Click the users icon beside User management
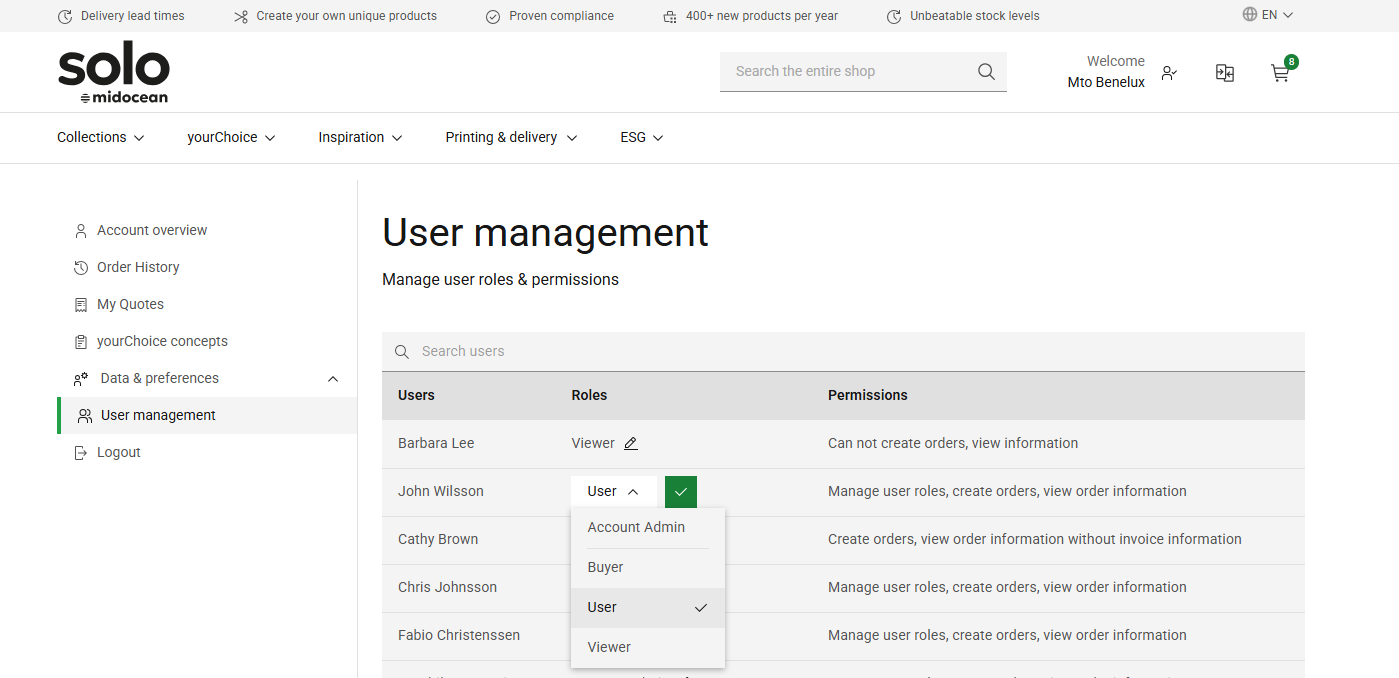The height and width of the screenshot is (678, 1399). click(x=83, y=415)
